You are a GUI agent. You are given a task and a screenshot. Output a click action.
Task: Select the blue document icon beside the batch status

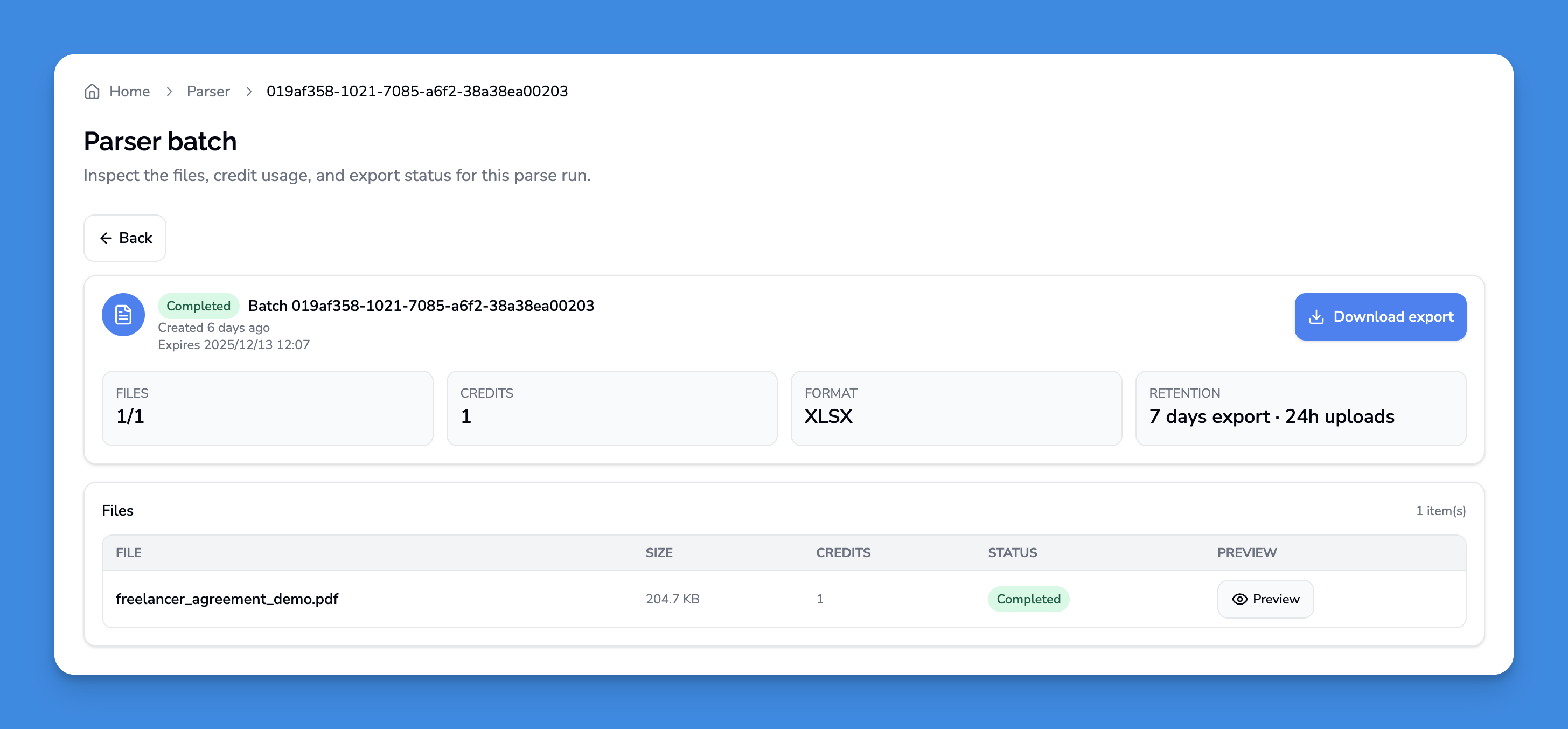coord(122,315)
